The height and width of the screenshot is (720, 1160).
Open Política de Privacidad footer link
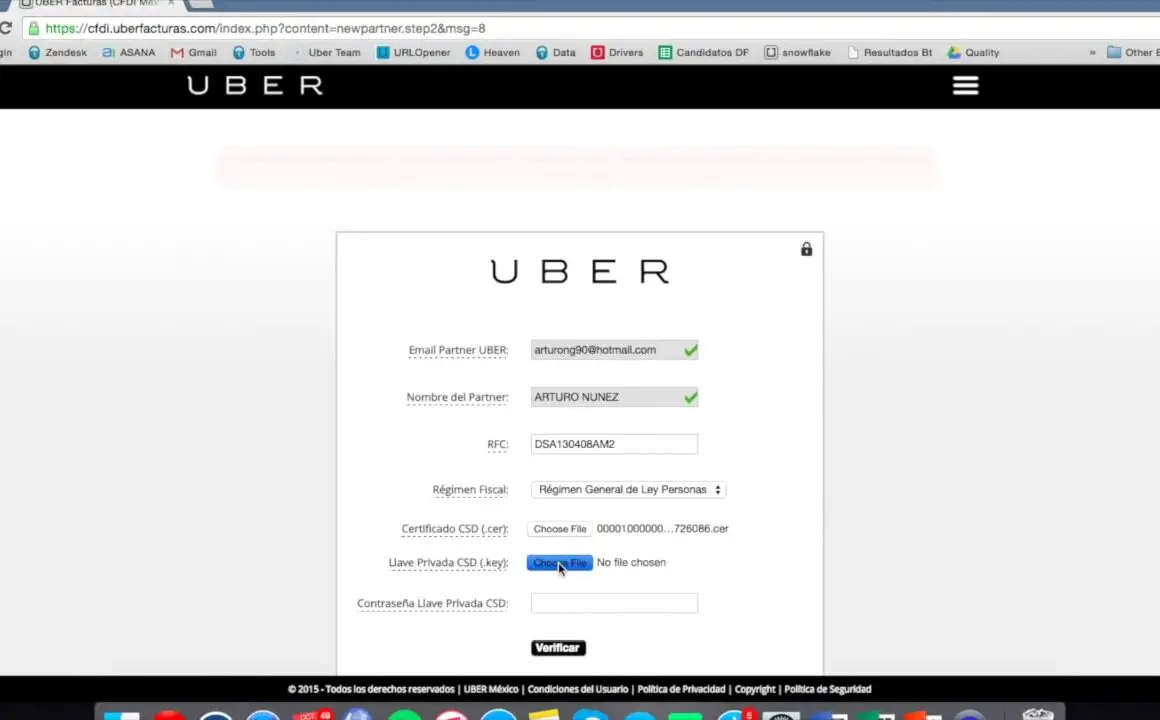pyautogui.click(x=681, y=689)
